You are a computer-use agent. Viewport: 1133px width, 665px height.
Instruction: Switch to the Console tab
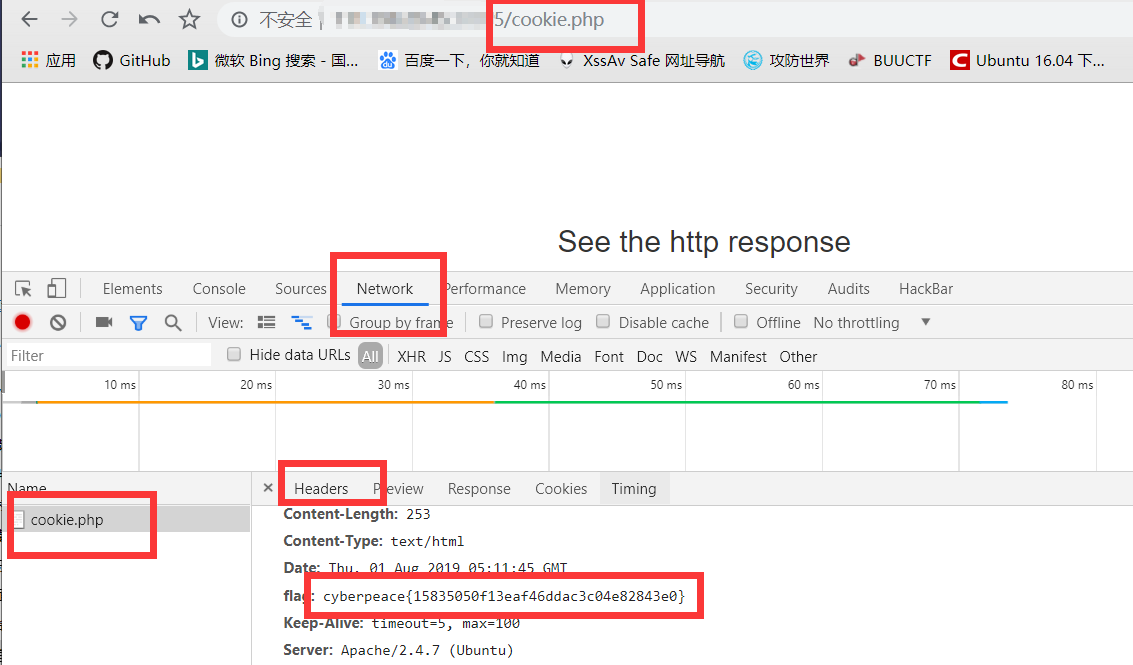[219, 288]
